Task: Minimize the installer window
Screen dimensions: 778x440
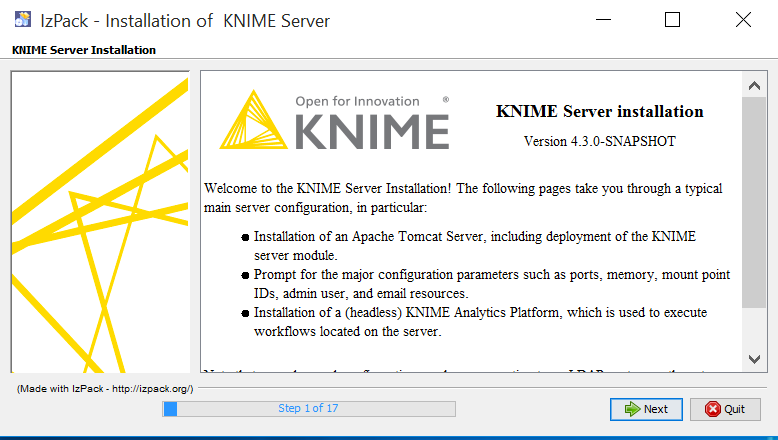Action: (x=603, y=20)
